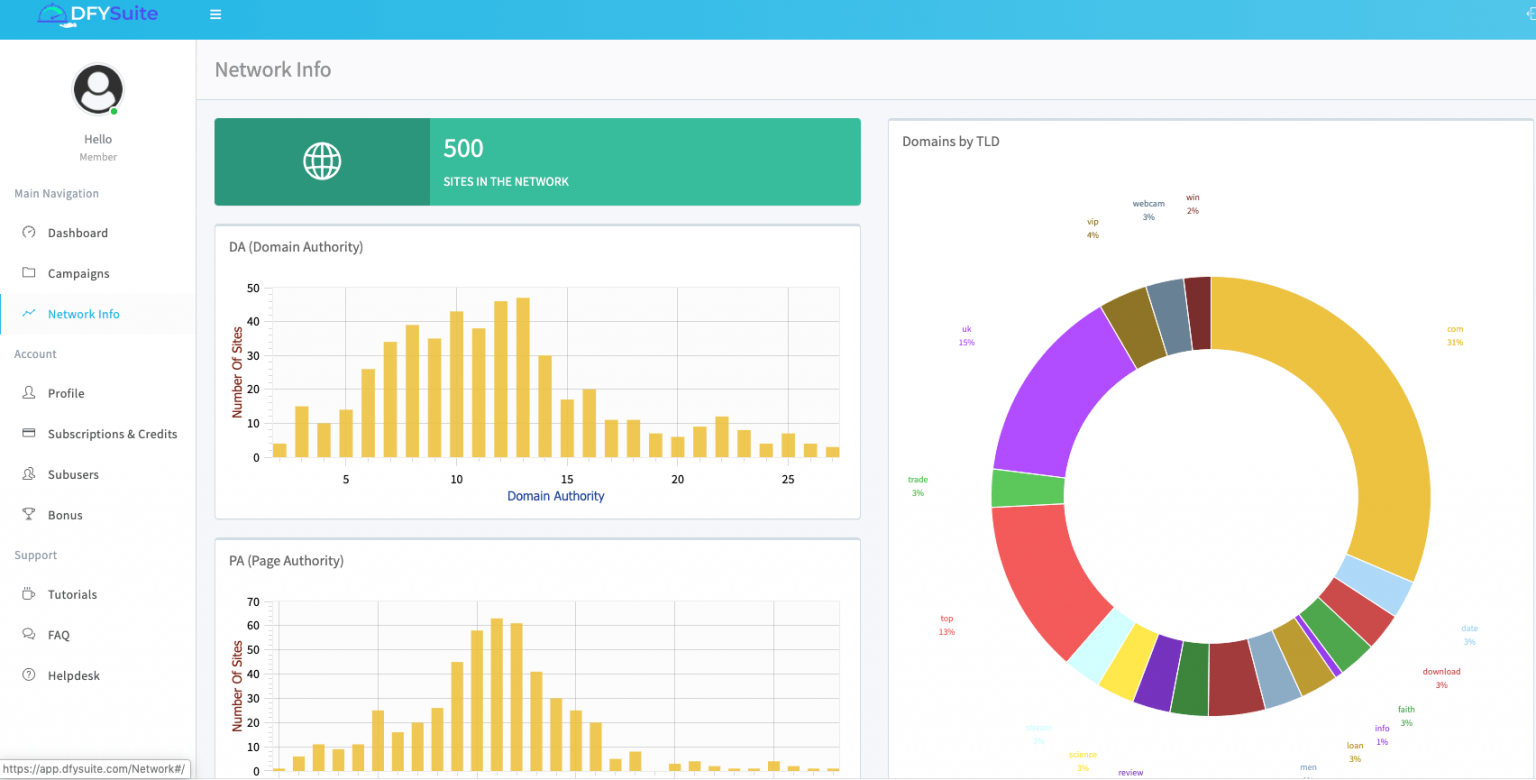The height and width of the screenshot is (780, 1536).
Task: Click the Subusers people icon
Action: [28, 474]
